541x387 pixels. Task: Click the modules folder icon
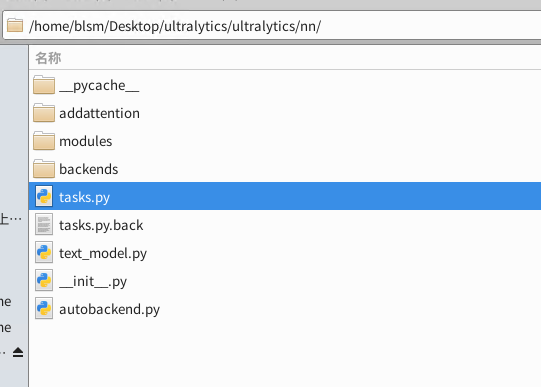click(44, 141)
